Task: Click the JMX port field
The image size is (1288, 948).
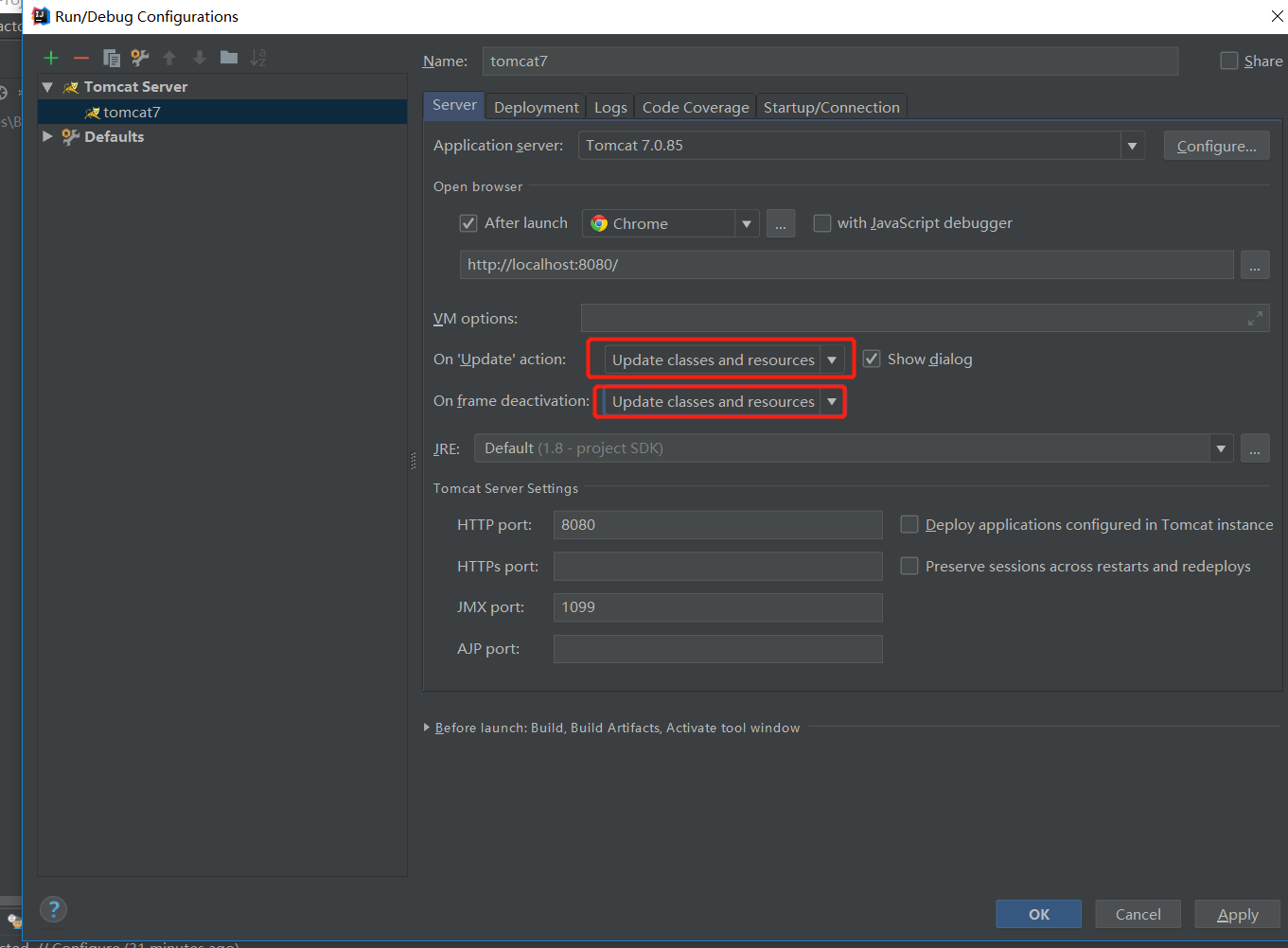Action: [x=717, y=607]
